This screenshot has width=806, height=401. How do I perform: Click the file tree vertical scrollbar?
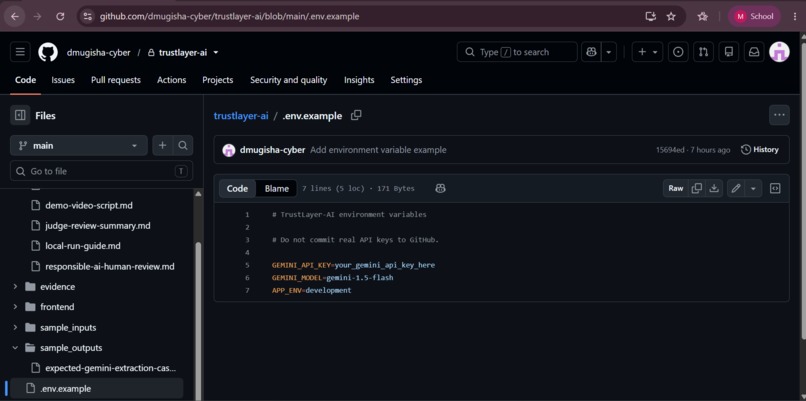point(198,321)
